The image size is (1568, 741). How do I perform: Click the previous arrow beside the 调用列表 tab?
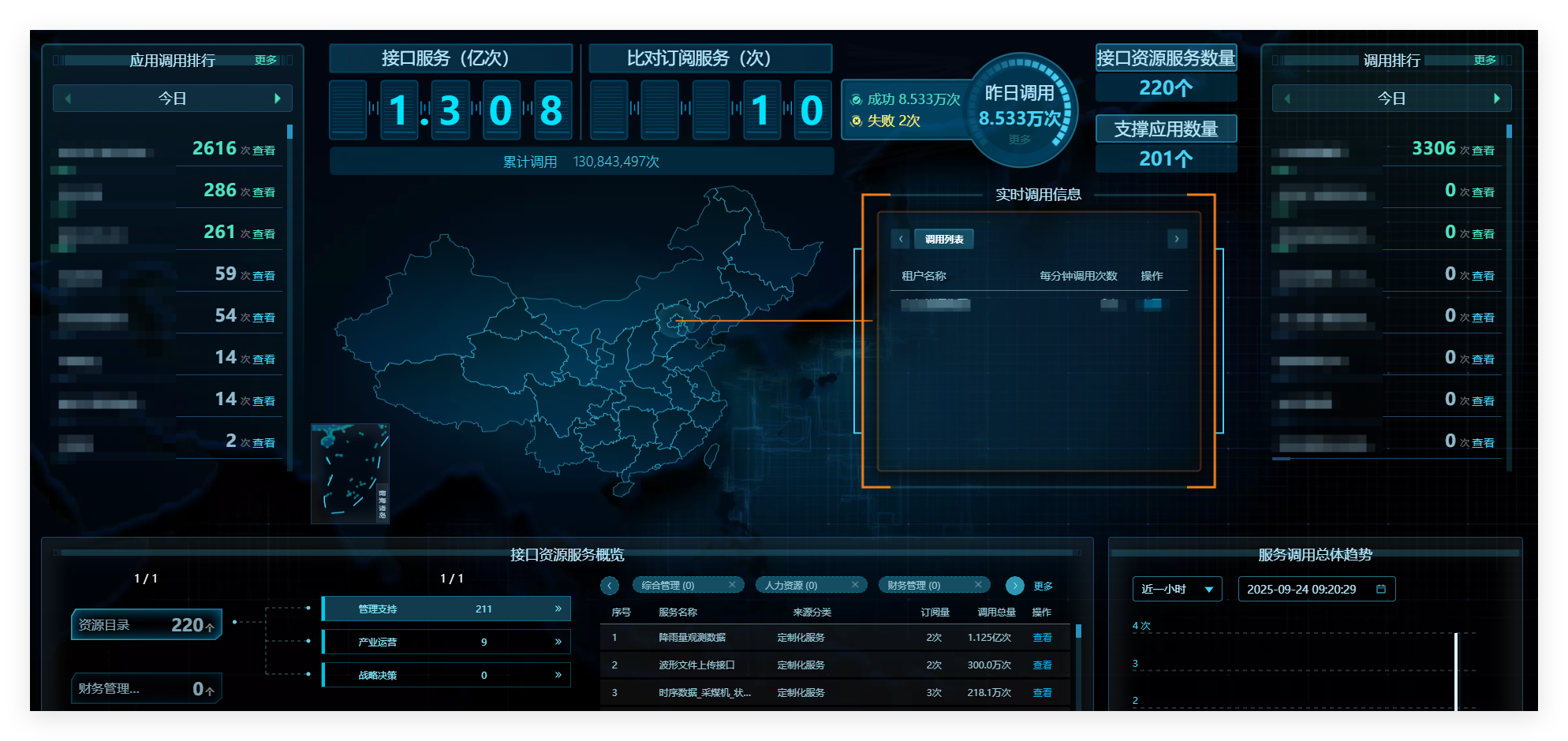[x=901, y=239]
